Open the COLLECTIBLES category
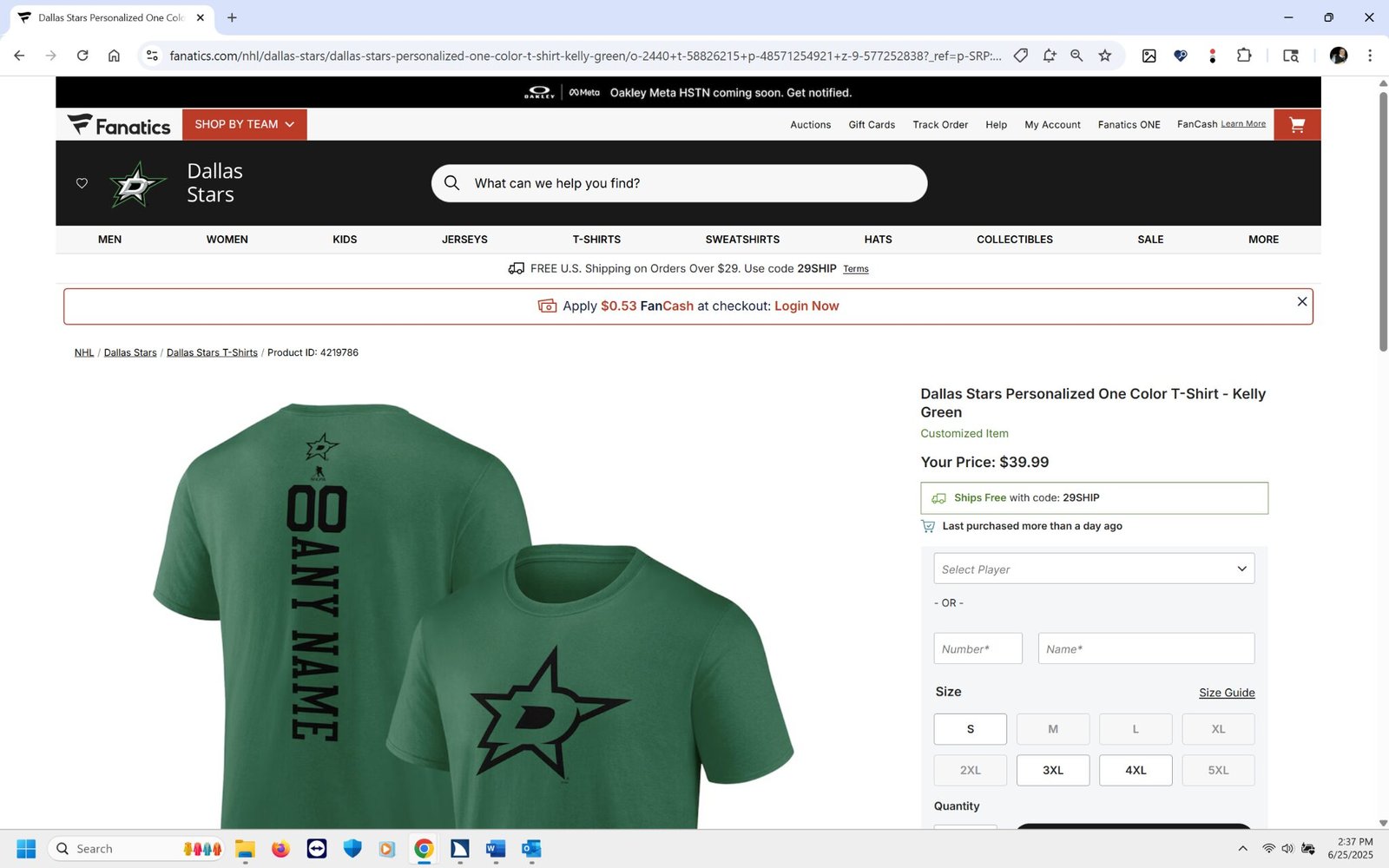1389x868 pixels. 1015,240
